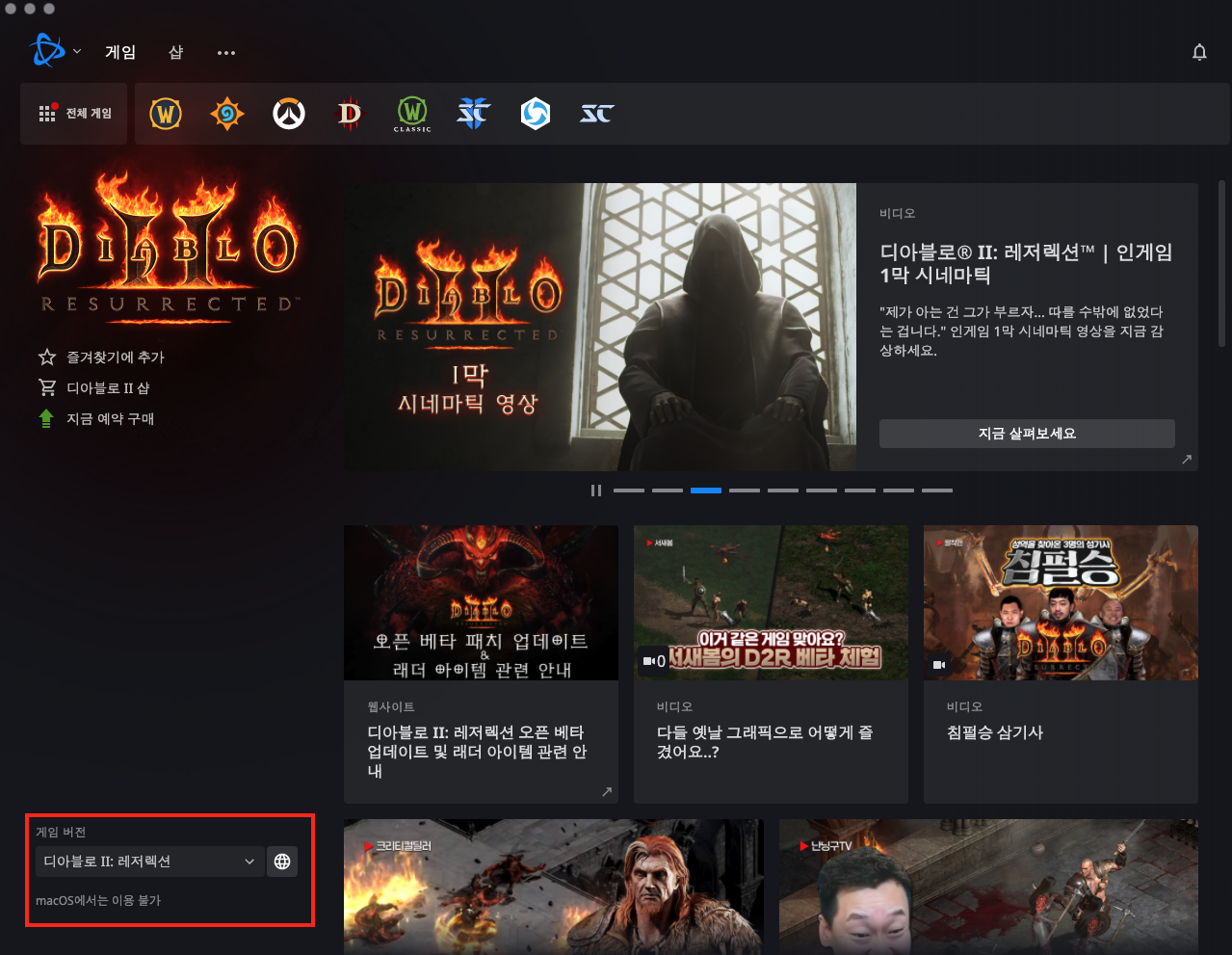Viewport: 1232px width, 955px height.
Task: Click 디아블로 II: 레저렉션 인게임 1막 시네마틱 headline
Action: (x=1026, y=264)
